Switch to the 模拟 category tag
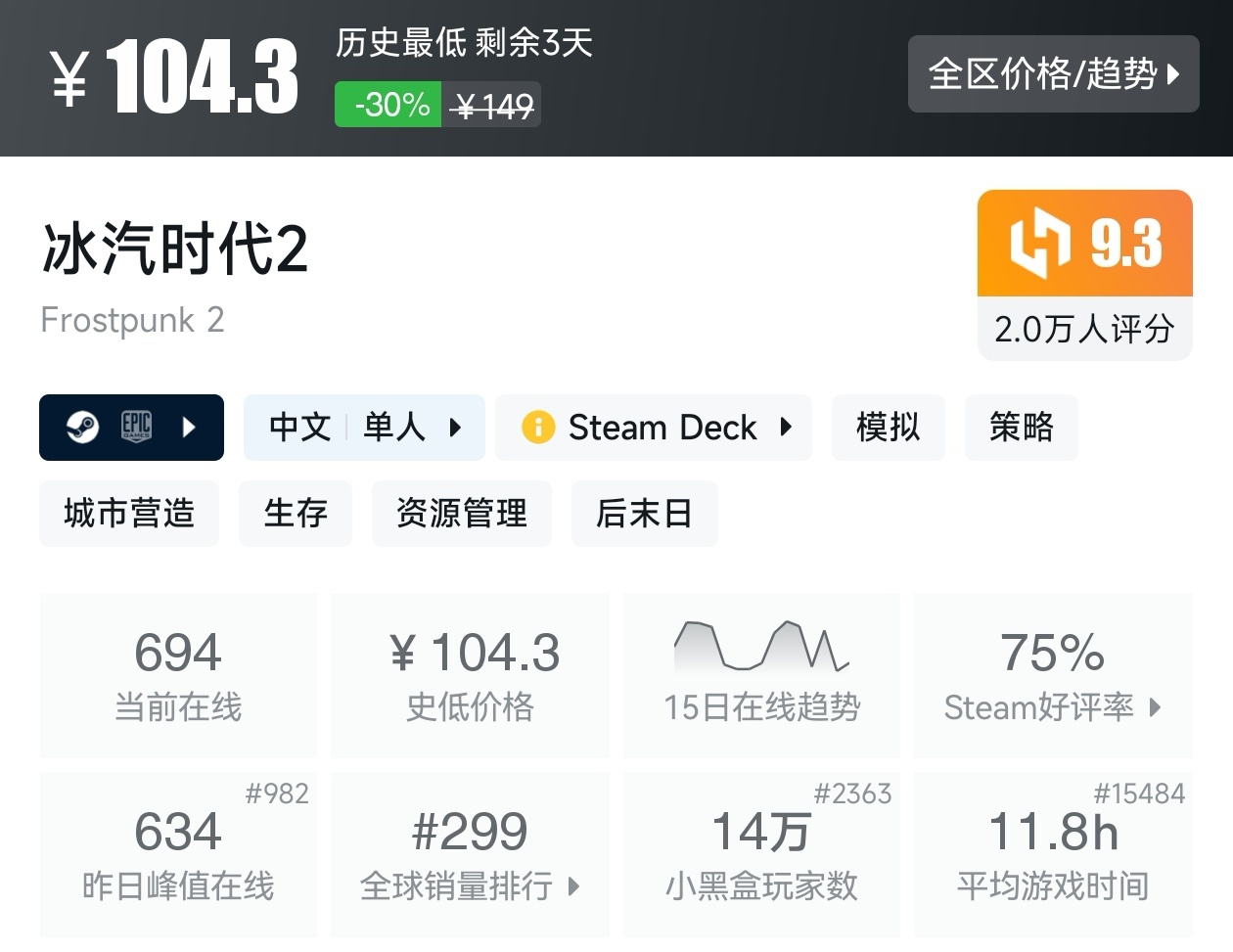The height and width of the screenshot is (952, 1233). [x=888, y=428]
